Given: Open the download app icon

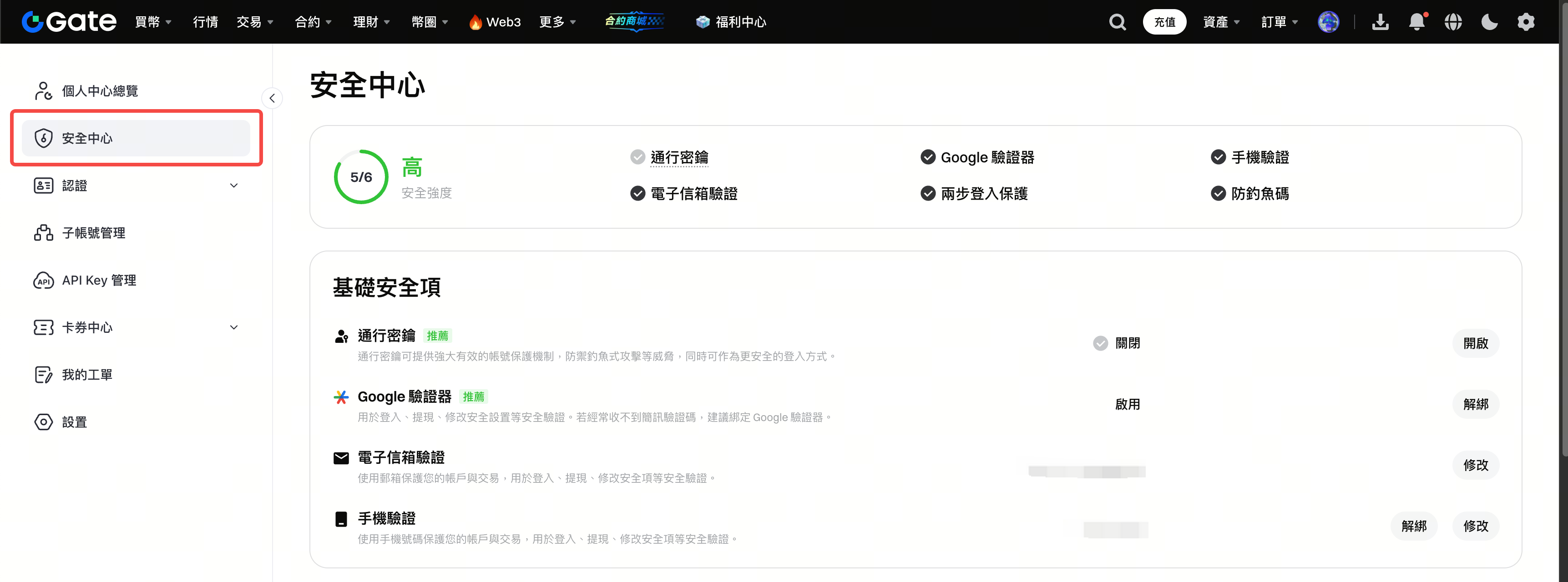Looking at the screenshot, I should tap(1380, 22).
